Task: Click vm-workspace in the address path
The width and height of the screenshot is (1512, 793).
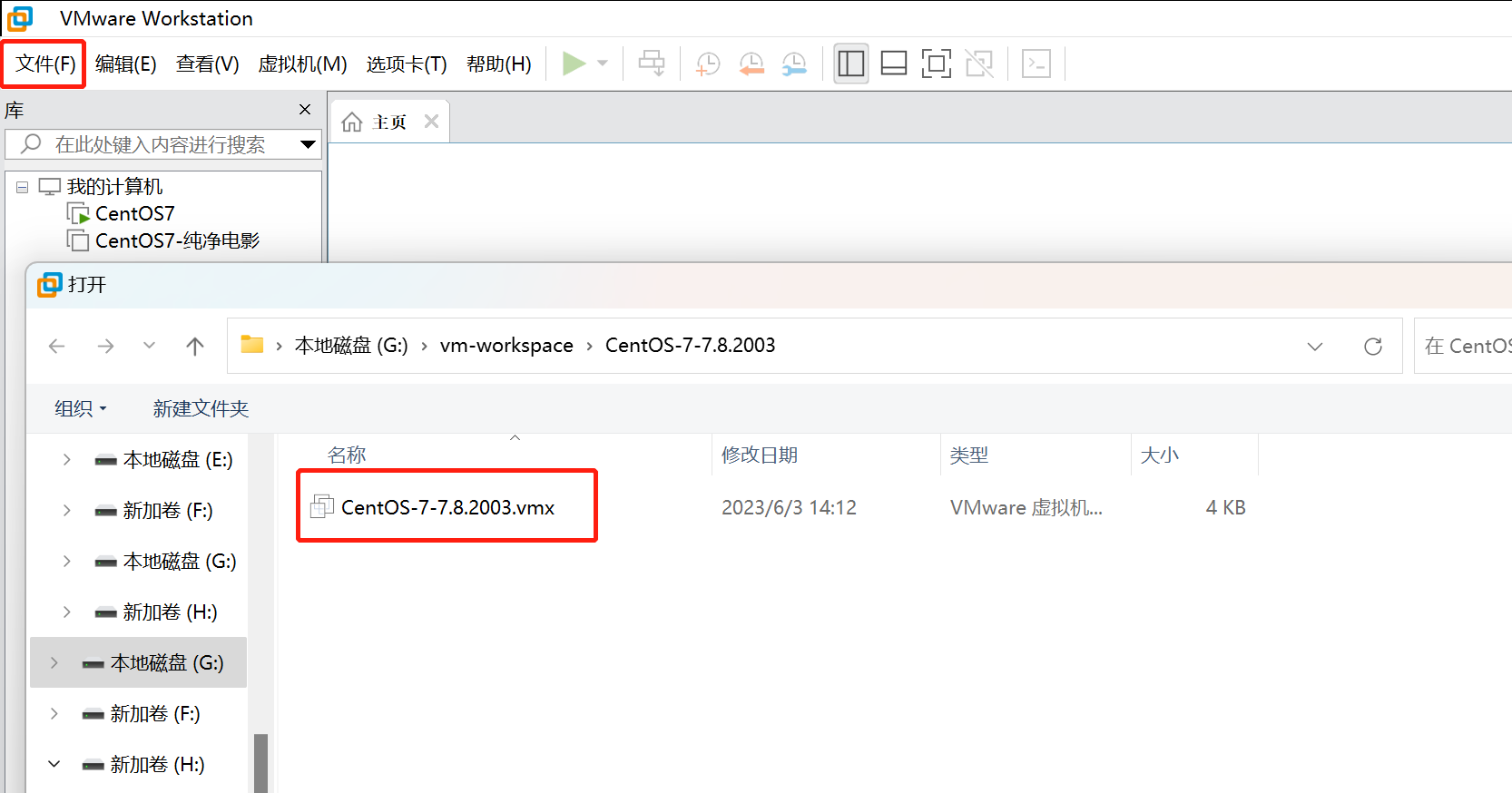Action: pos(506,346)
